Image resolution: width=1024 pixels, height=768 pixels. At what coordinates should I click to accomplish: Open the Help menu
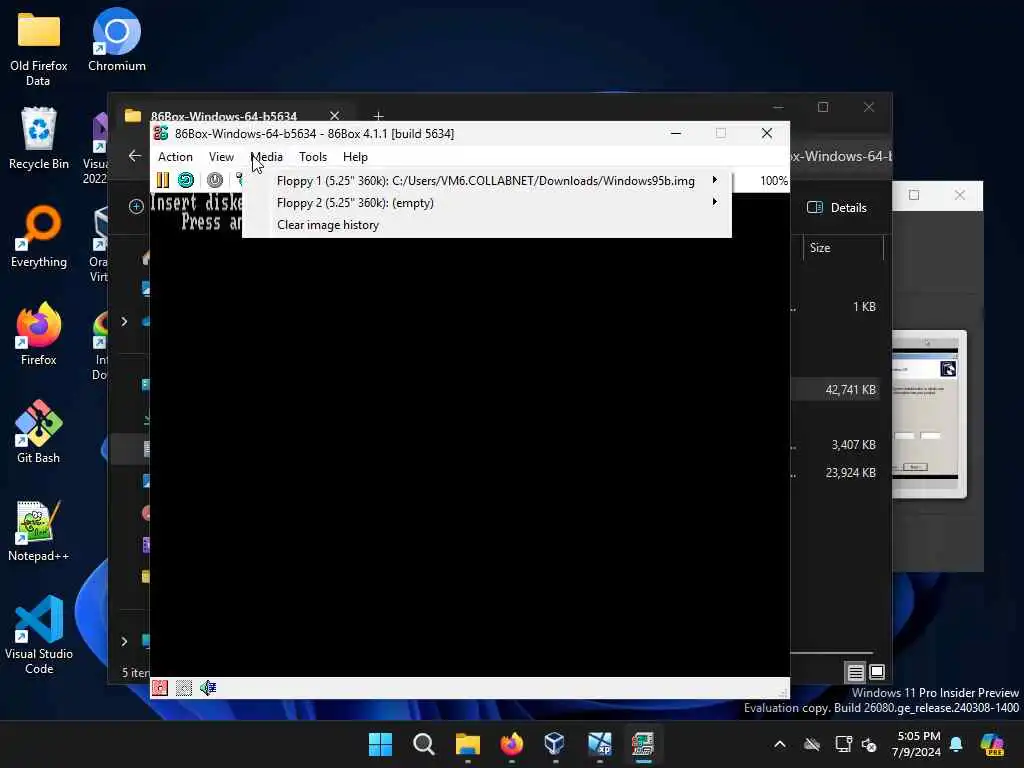click(x=355, y=157)
